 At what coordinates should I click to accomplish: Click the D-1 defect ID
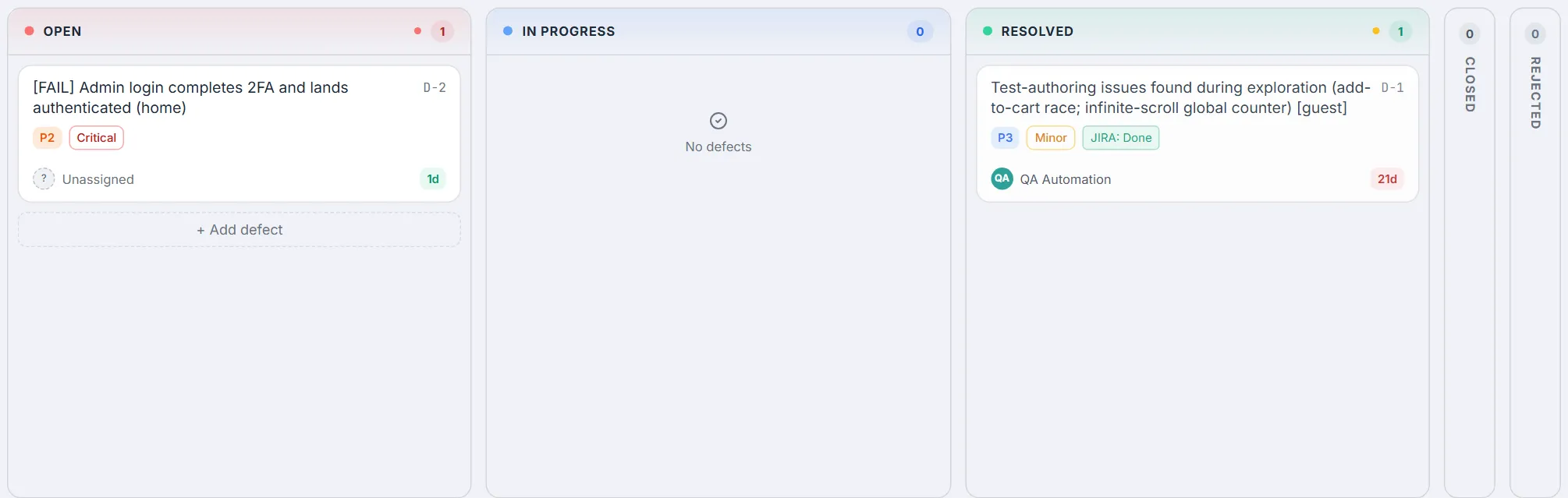1392,88
